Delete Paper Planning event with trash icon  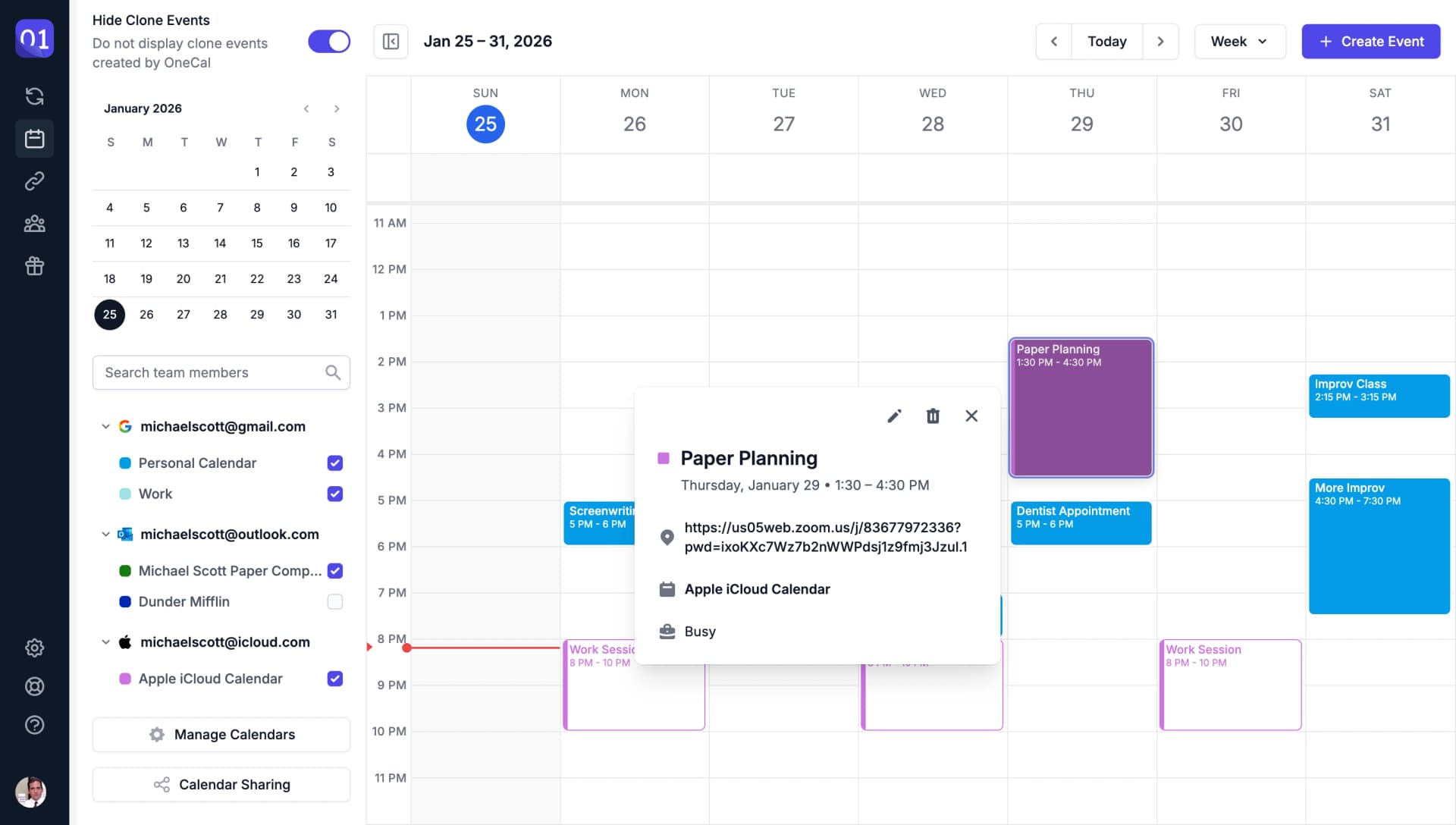click(x=933, y=416)
